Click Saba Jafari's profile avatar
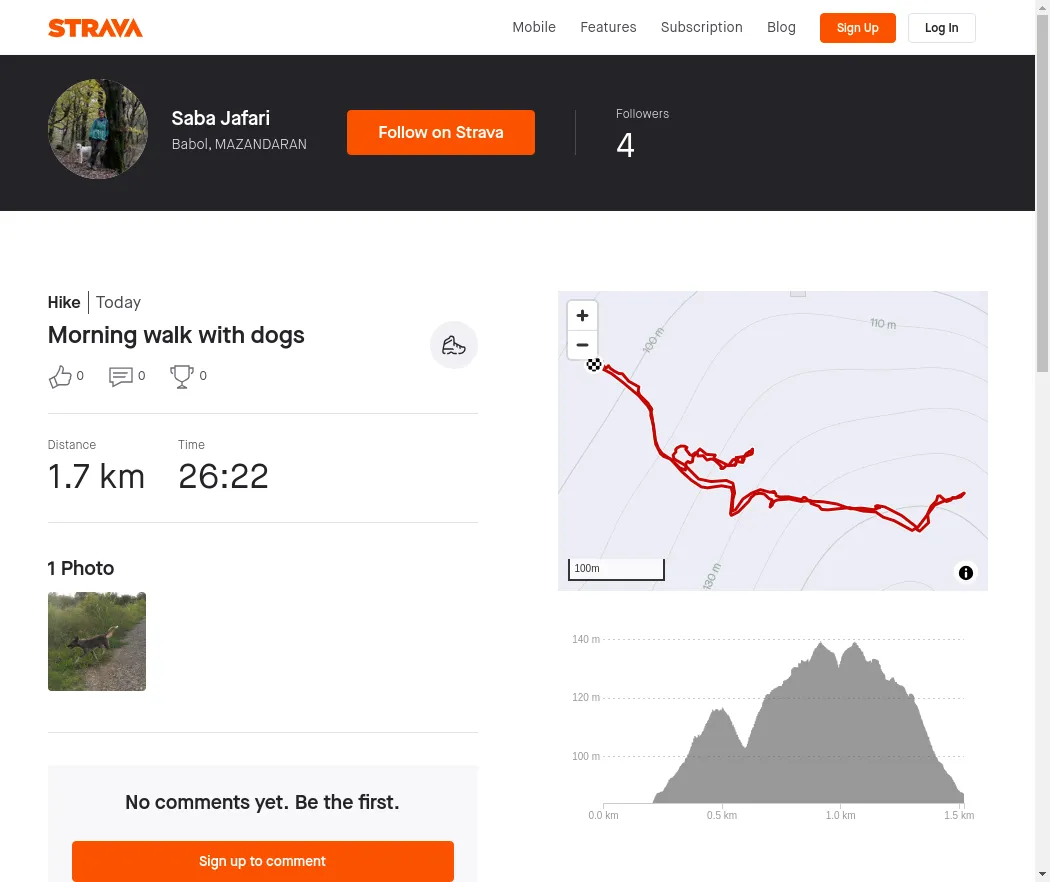This screenshot has height=882, width=1050. click(x=98, y=129)
